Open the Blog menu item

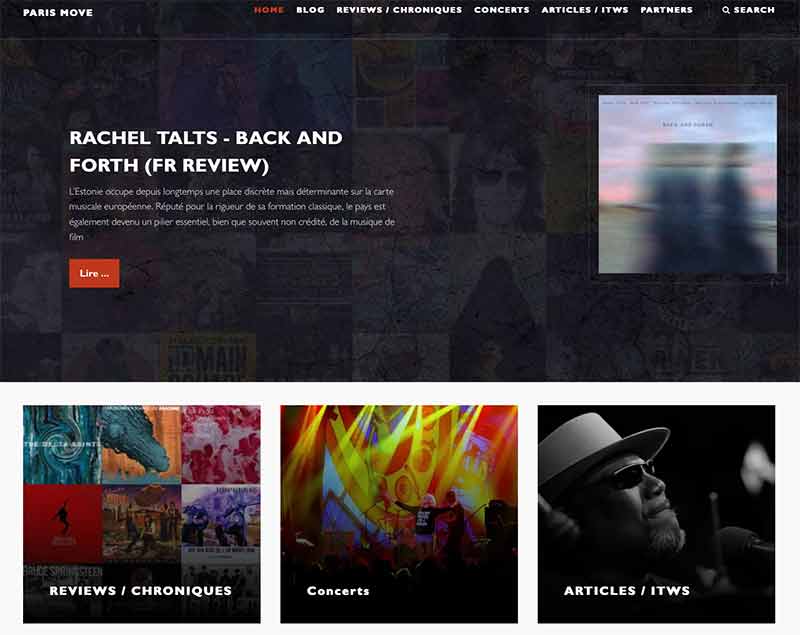310,10
